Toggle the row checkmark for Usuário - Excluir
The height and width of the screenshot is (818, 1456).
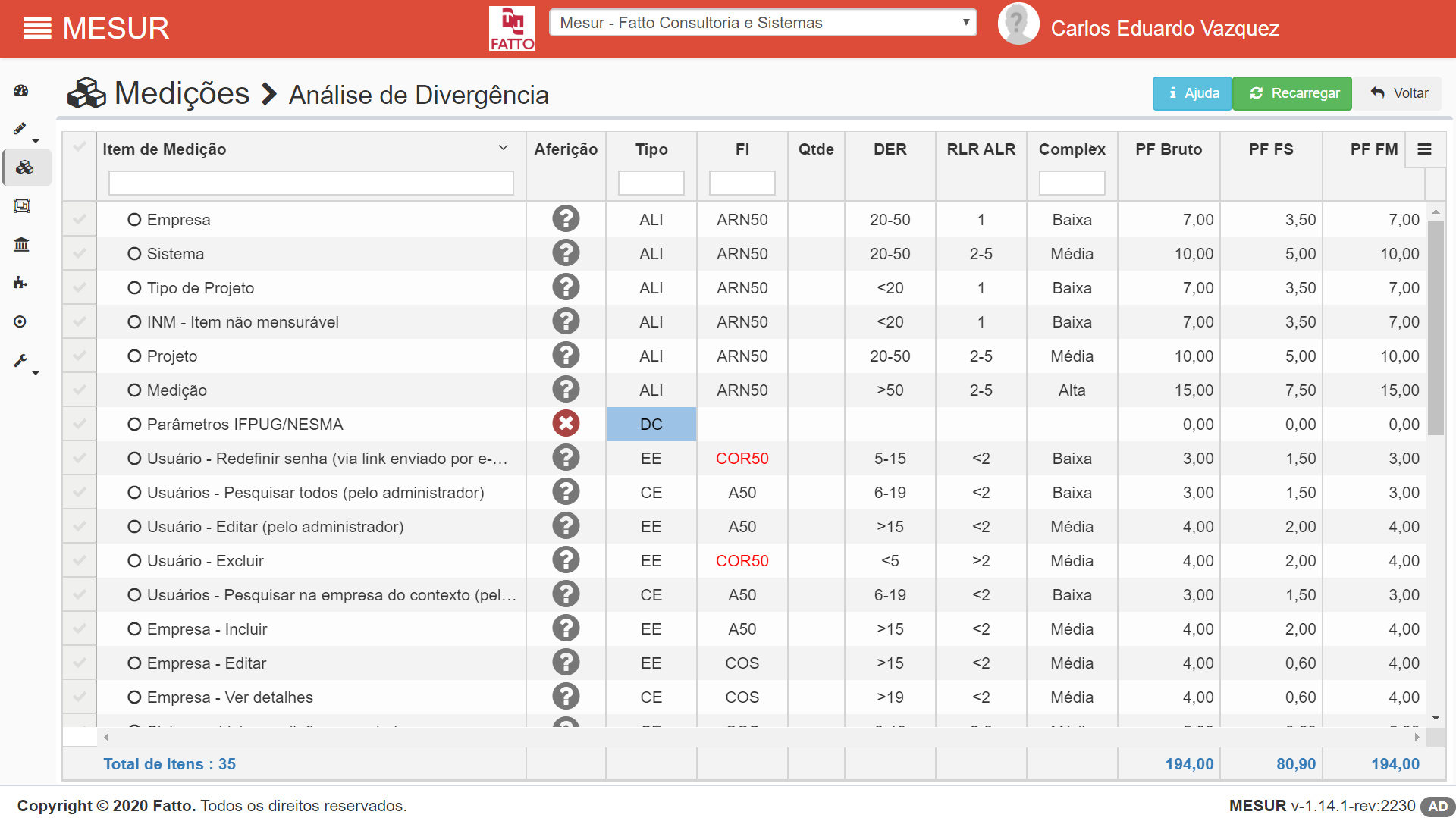tap(79, 560)
